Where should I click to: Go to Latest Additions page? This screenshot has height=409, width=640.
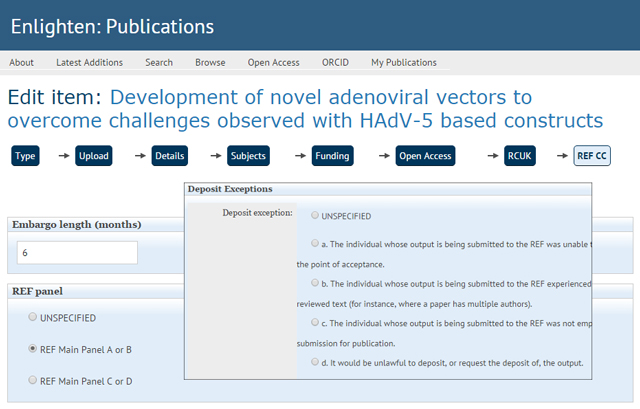click(x=89, y=62)
